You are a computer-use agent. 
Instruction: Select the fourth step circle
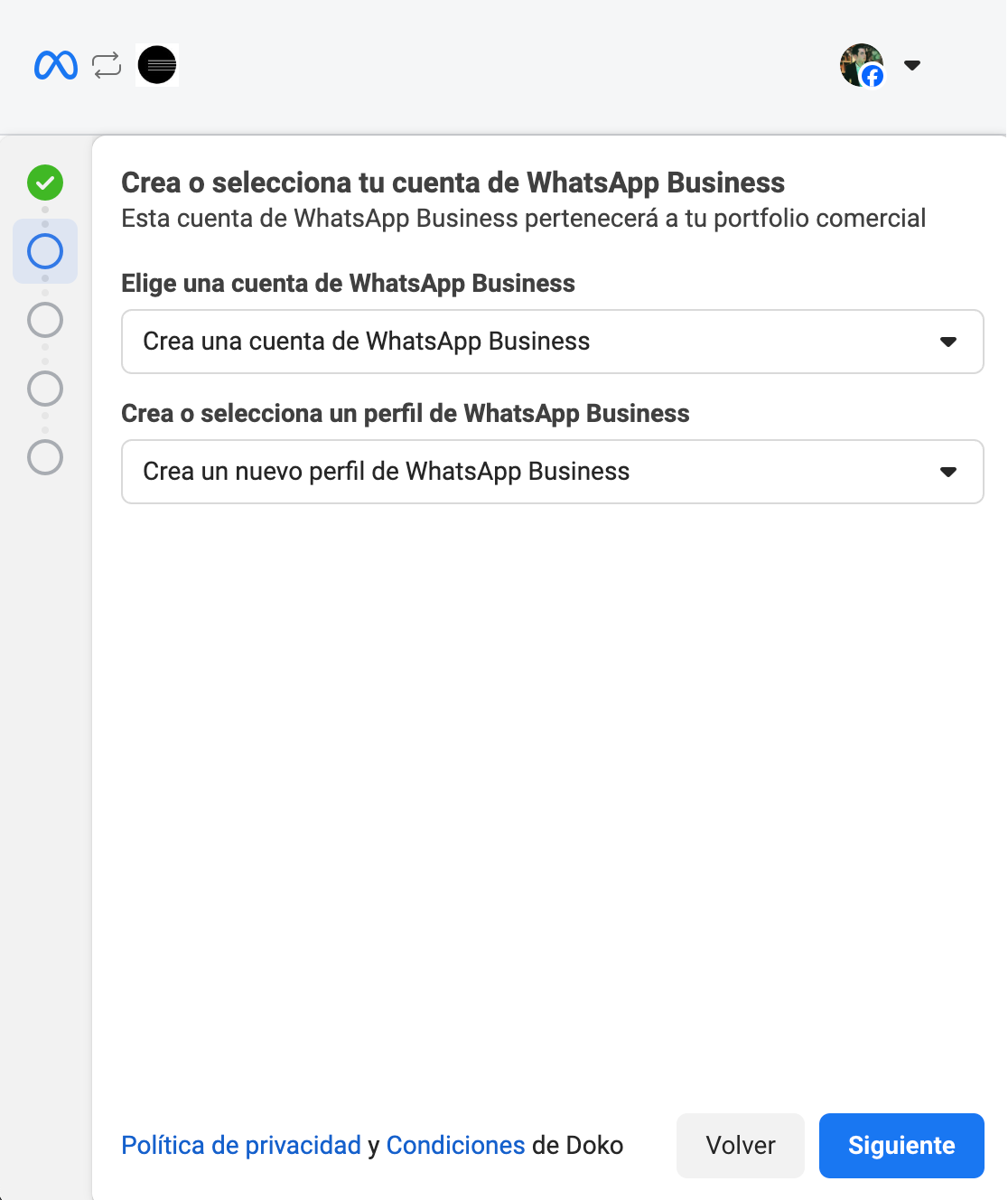[45, 389]
